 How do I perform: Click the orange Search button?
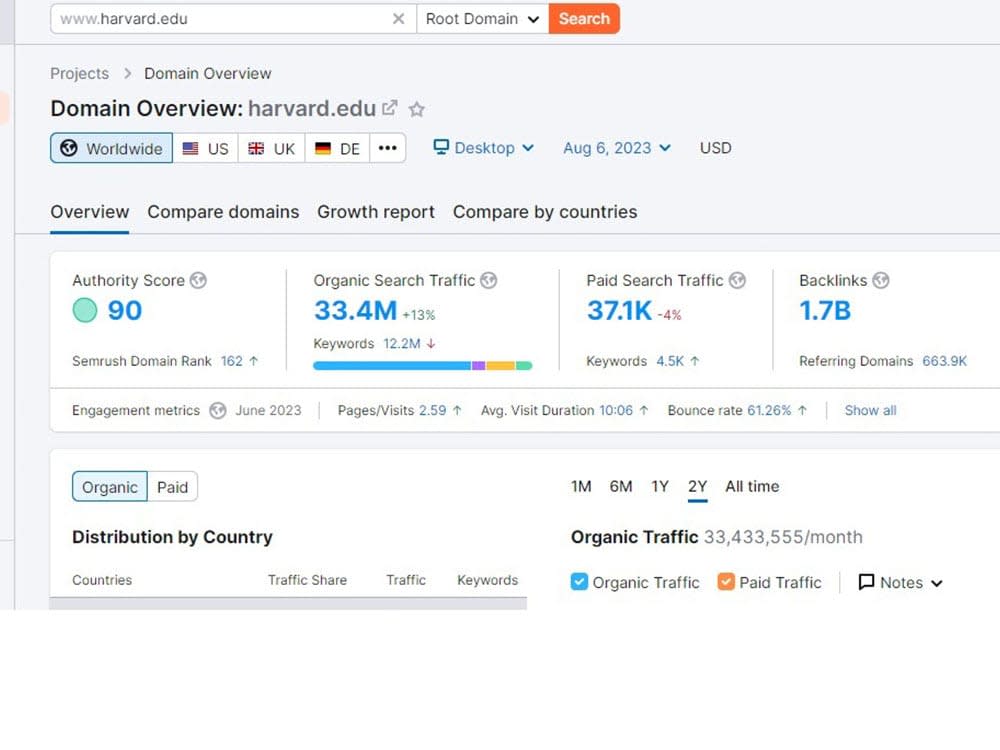[584, 18]
